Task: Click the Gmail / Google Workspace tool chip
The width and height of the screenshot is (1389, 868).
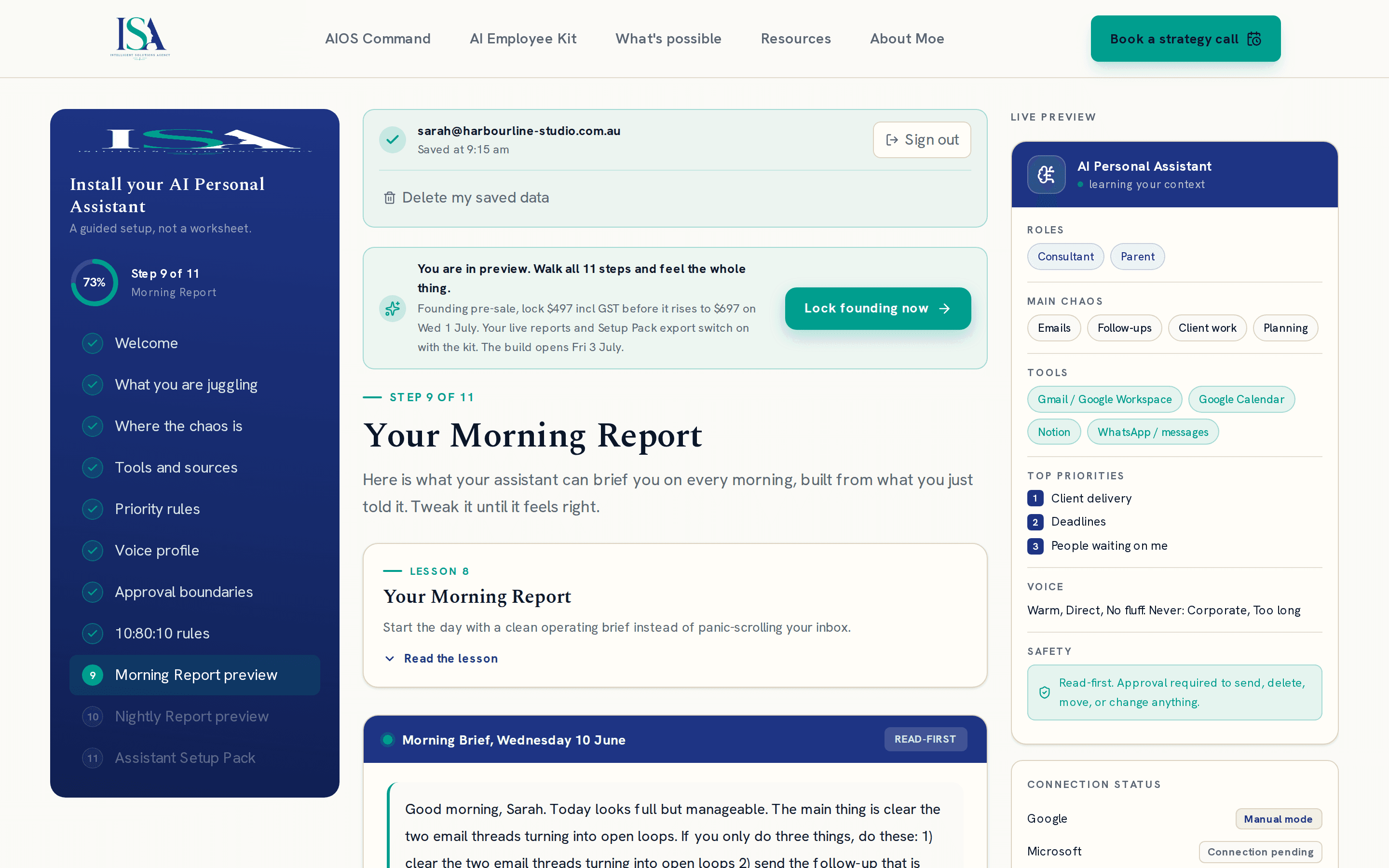Action: 1104,399
